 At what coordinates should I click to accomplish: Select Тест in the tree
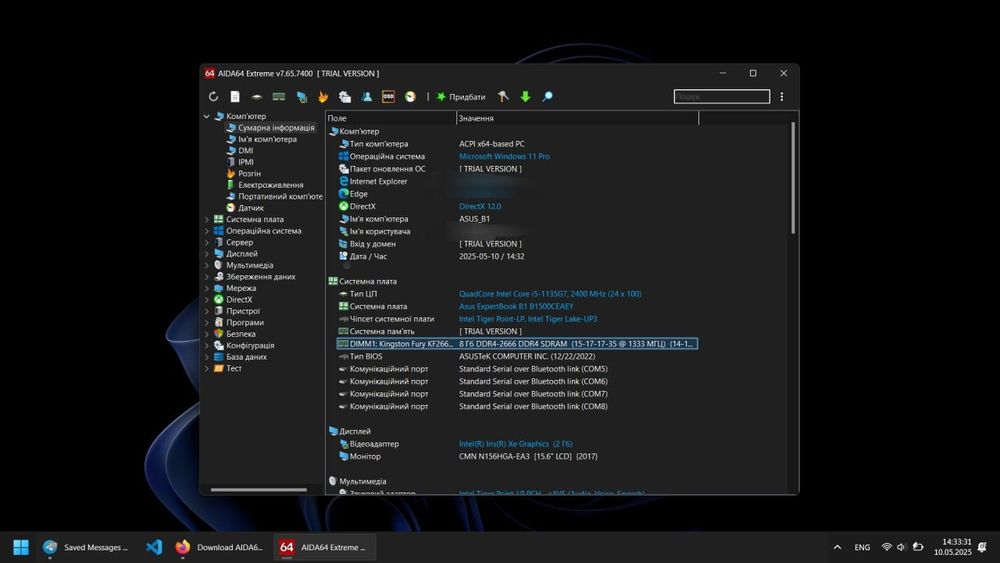point(233,369)
